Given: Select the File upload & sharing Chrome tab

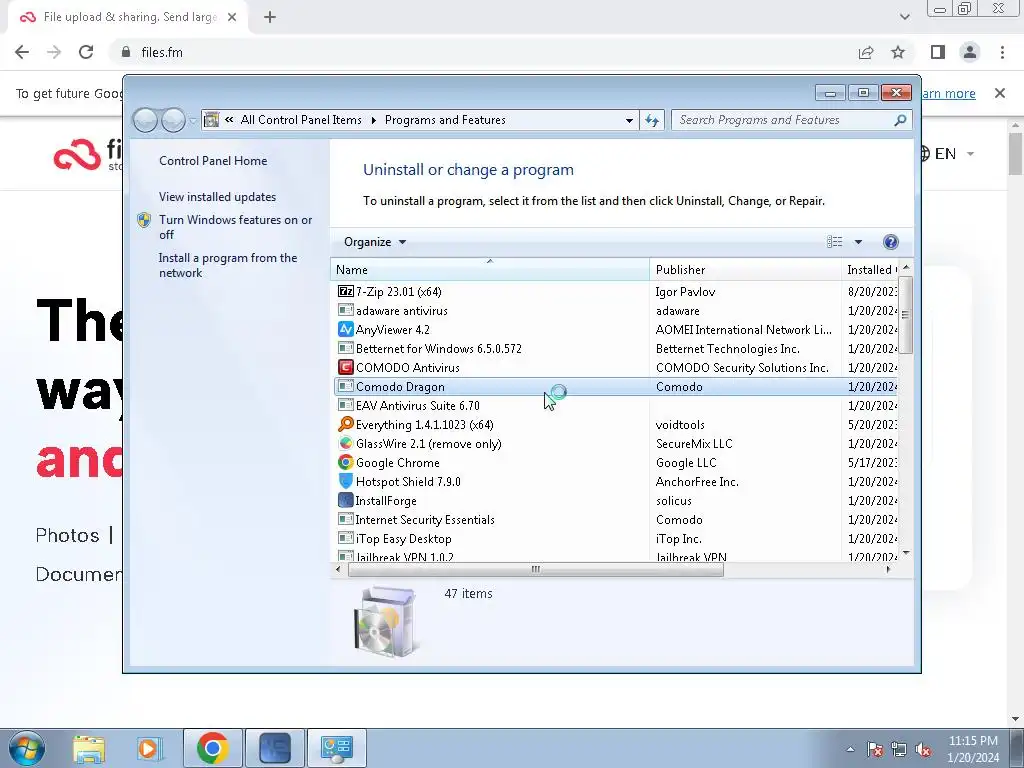Looking at the screenshot, I should (x=129, y=17).
